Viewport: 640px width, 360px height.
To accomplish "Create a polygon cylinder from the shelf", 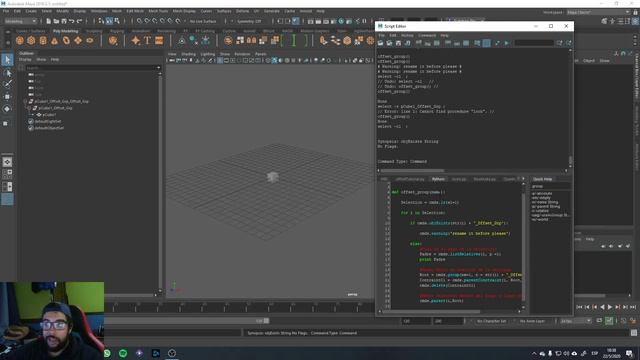I will [x=43, y=40].
